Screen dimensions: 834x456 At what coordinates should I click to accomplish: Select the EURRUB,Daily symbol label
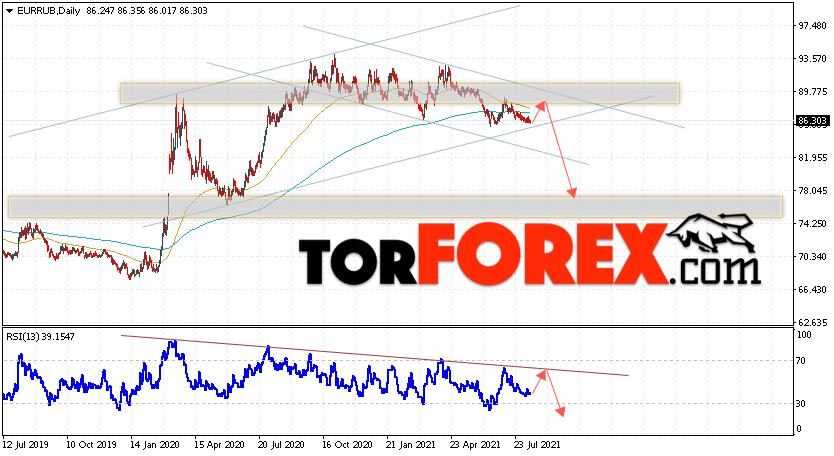[49, 11]
